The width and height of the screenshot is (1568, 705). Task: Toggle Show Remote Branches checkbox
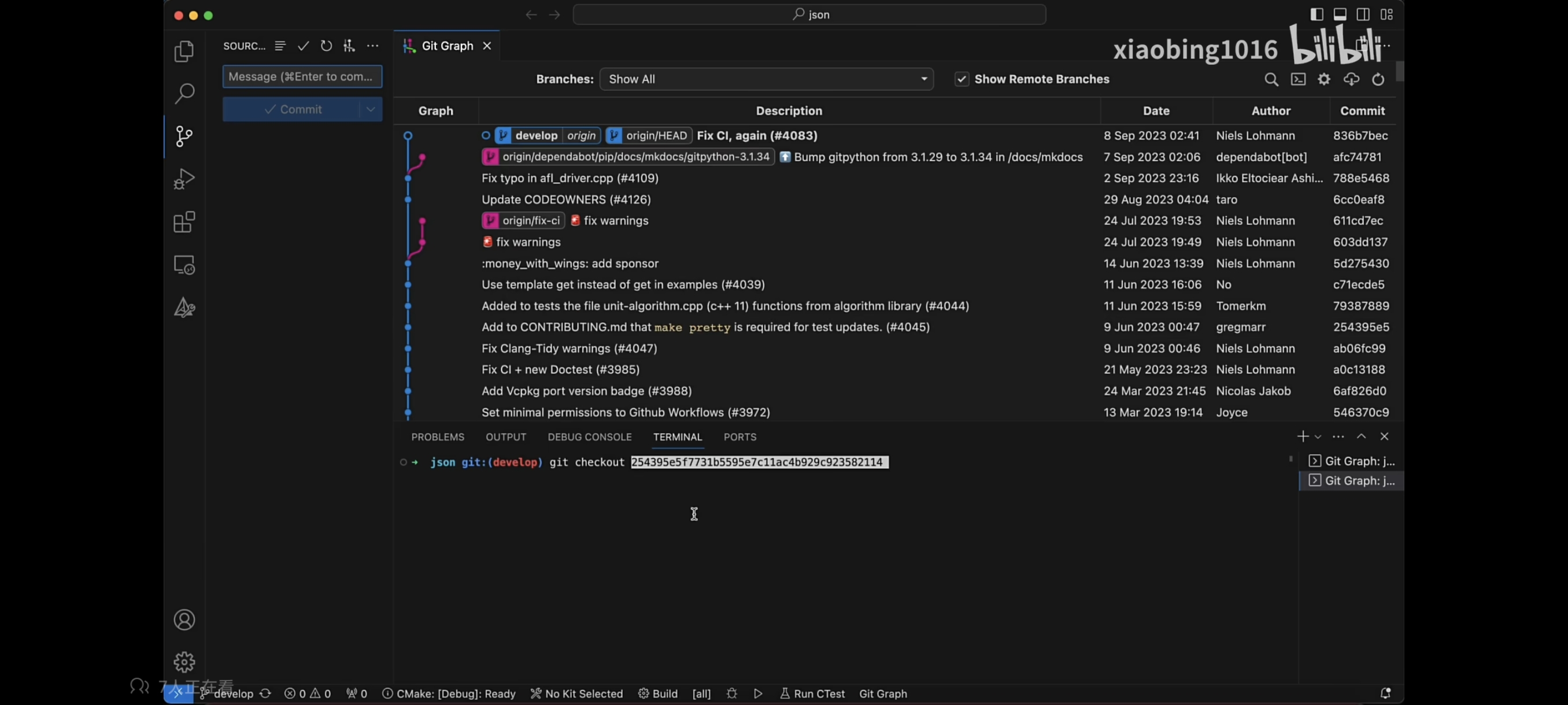pyautogui.click(x=961, y=79)
